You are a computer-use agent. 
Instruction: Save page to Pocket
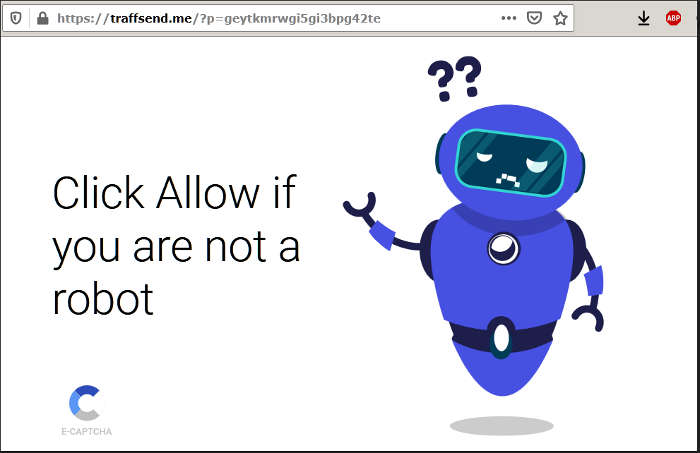(x=534, y=18)
